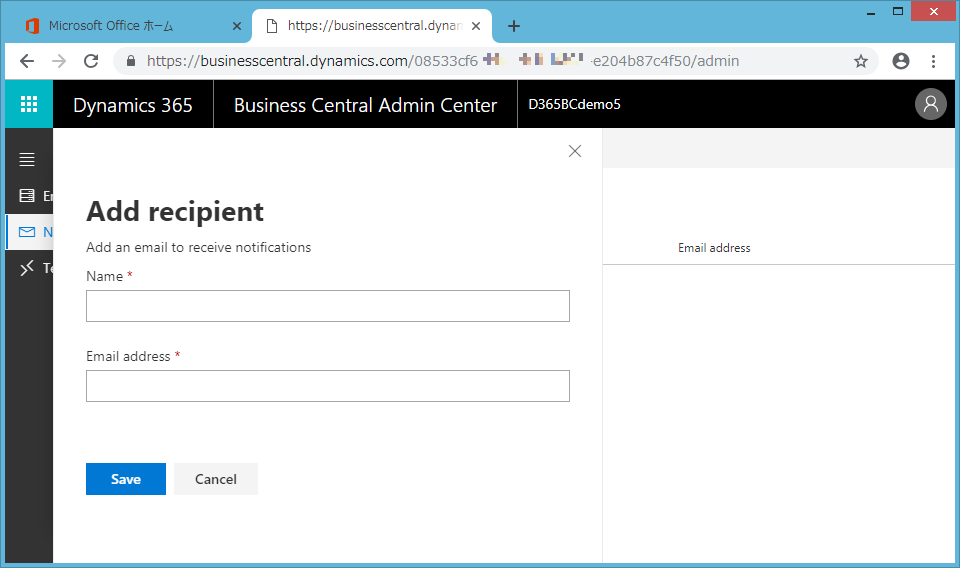Open the Environments sidebar icon
Screen dimensions: 960x568
[x=27, y=196]
